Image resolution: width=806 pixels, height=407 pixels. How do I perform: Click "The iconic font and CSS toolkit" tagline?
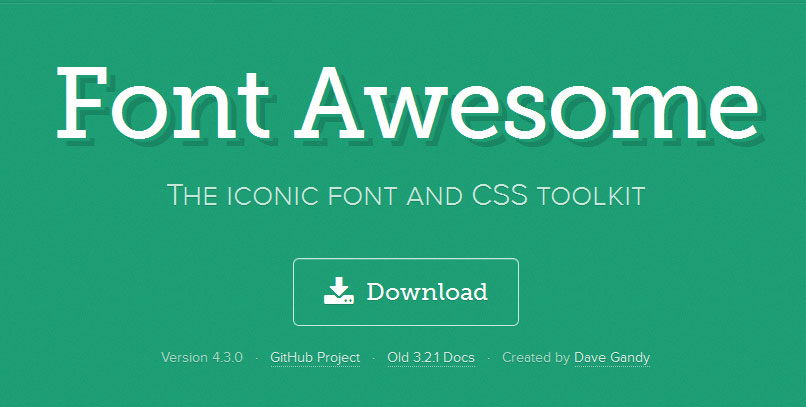pyautogui.click(x=406, y=195)
